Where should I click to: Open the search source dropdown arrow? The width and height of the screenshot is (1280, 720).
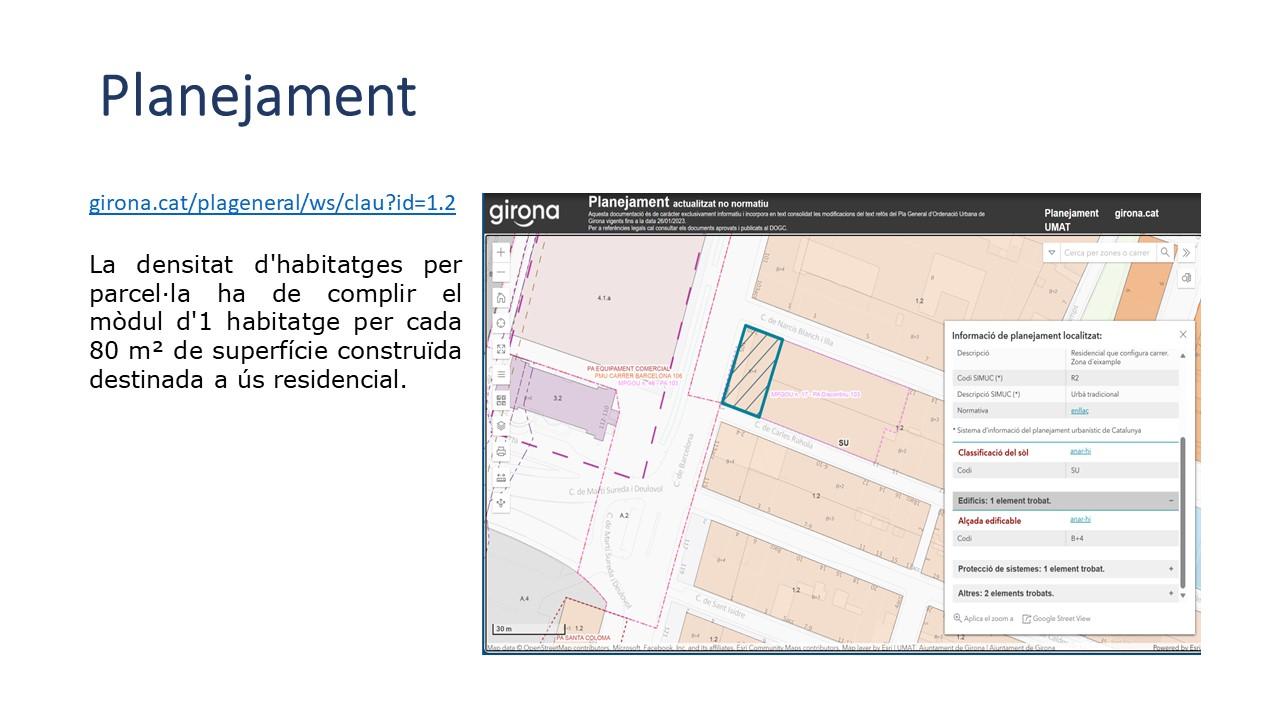[1051, 253]
